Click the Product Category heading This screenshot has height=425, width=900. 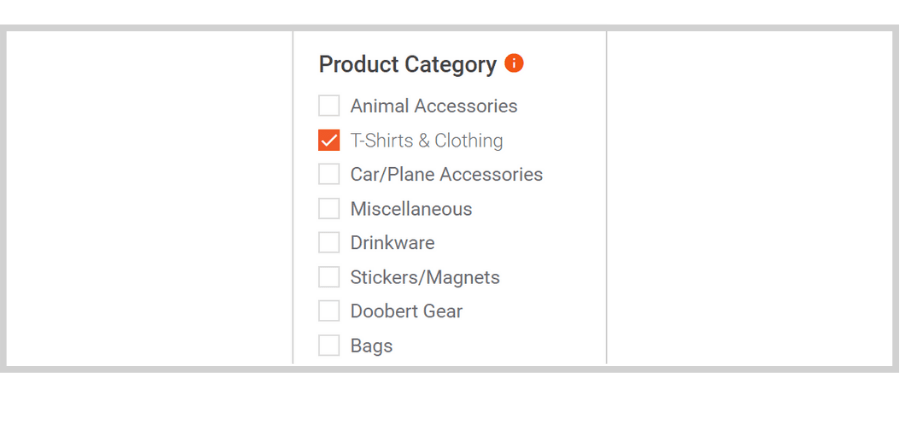point(408,64)
